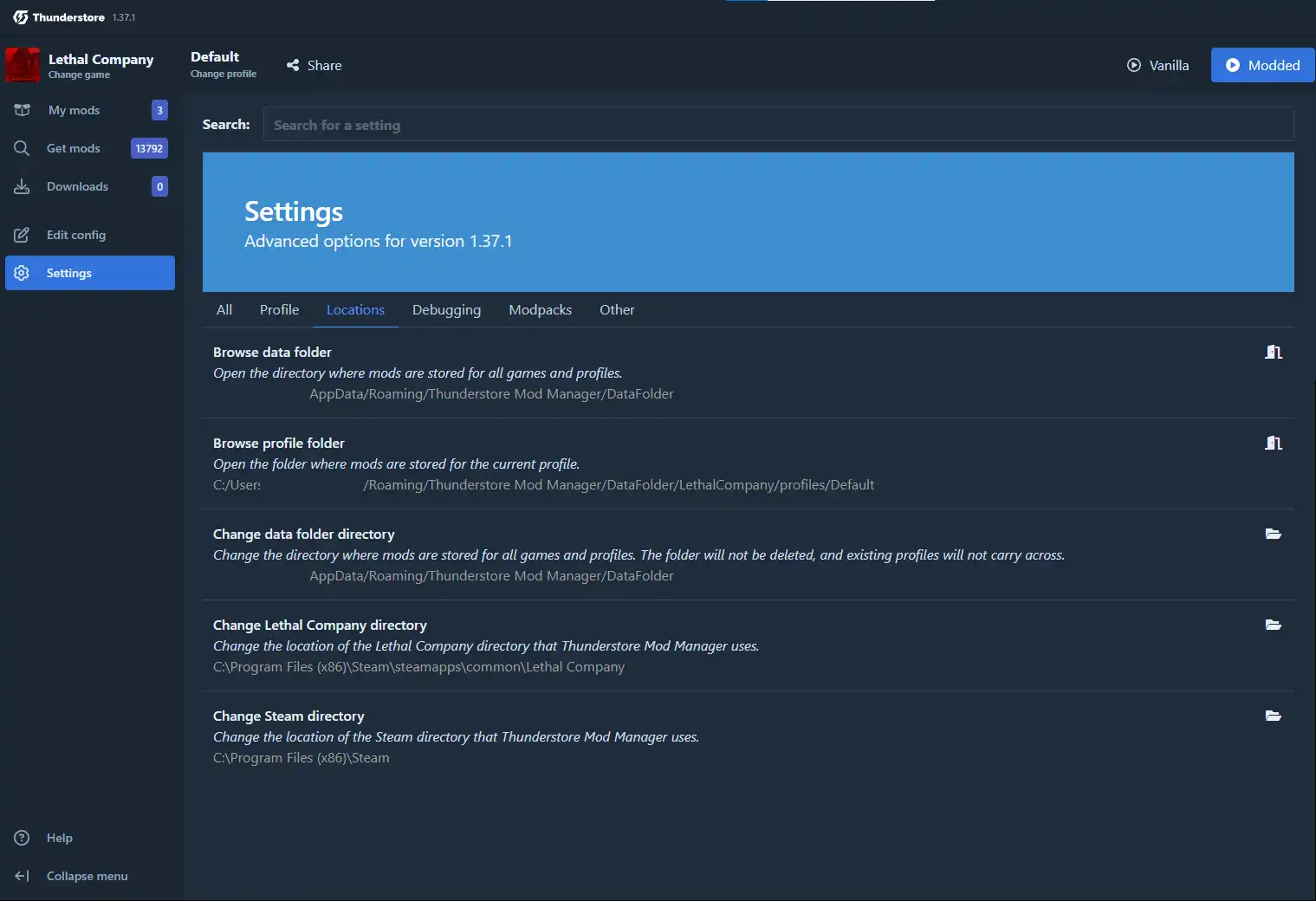Select the Profile settings tab
Screen dimensions: 1316x901
click(x=279, y=310)
